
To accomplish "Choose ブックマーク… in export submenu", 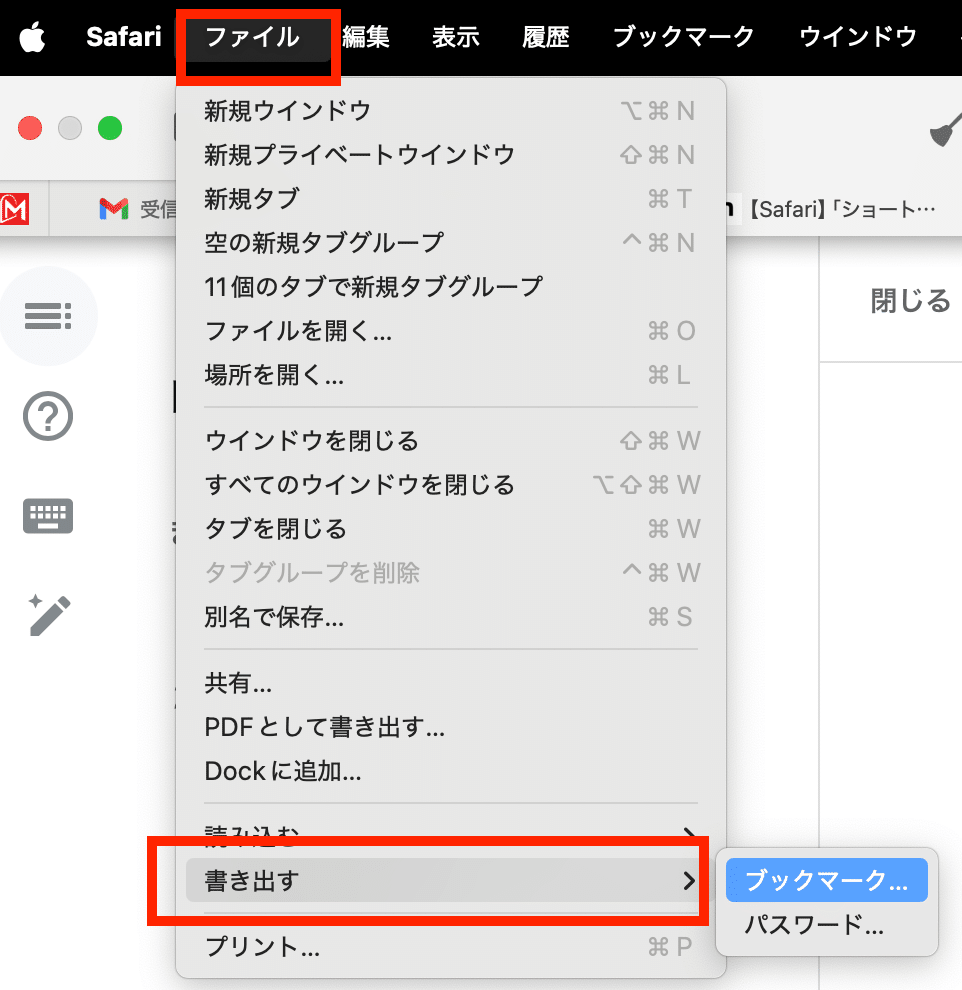I will (826, 880).
